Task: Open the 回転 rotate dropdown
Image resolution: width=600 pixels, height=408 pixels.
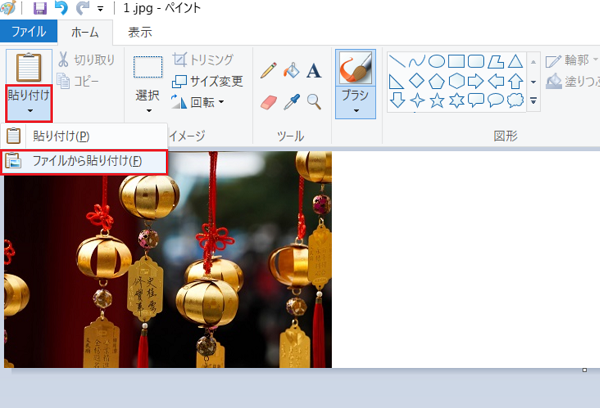Action: [197, 102]
